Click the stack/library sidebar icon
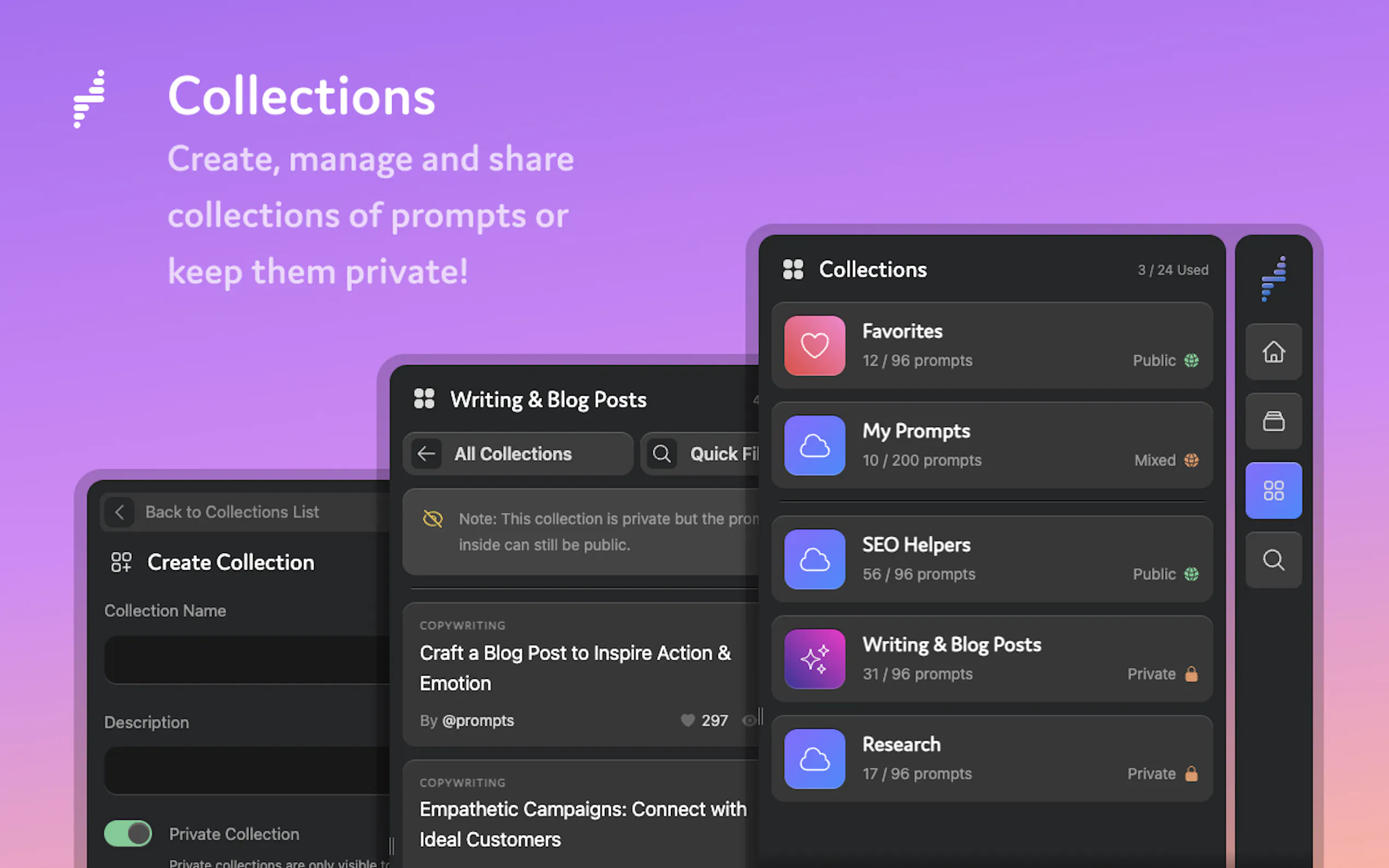The height and width of the screenshot is (868, 1389). 1273,421
